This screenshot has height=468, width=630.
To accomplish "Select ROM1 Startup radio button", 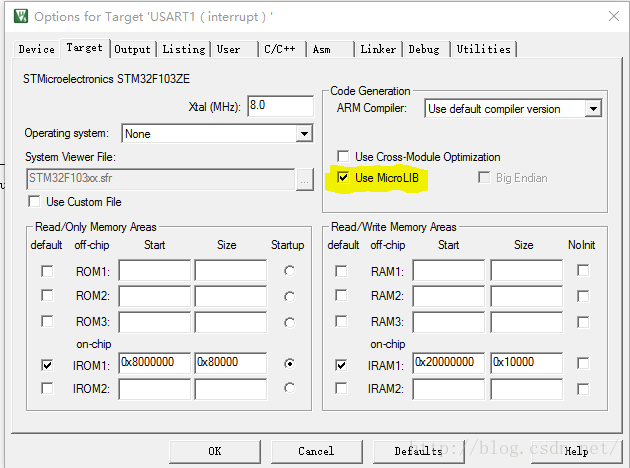I will coord(289,271).
